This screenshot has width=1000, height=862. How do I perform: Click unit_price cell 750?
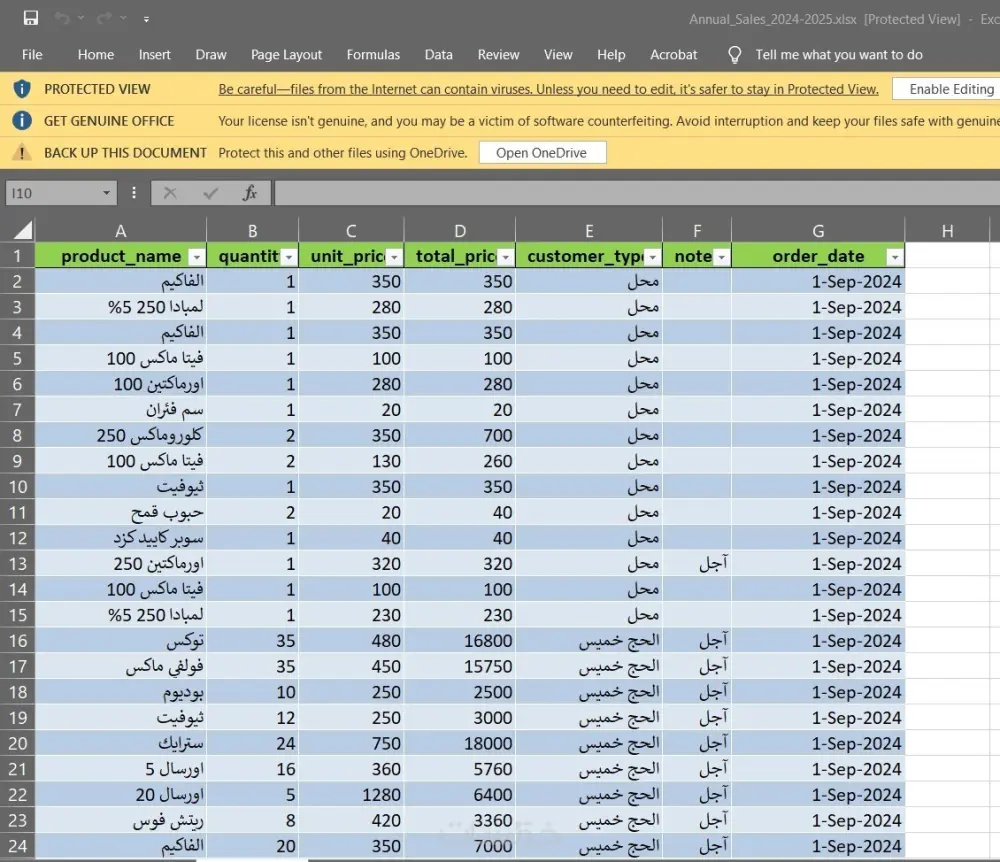click(x=351, y=743)
